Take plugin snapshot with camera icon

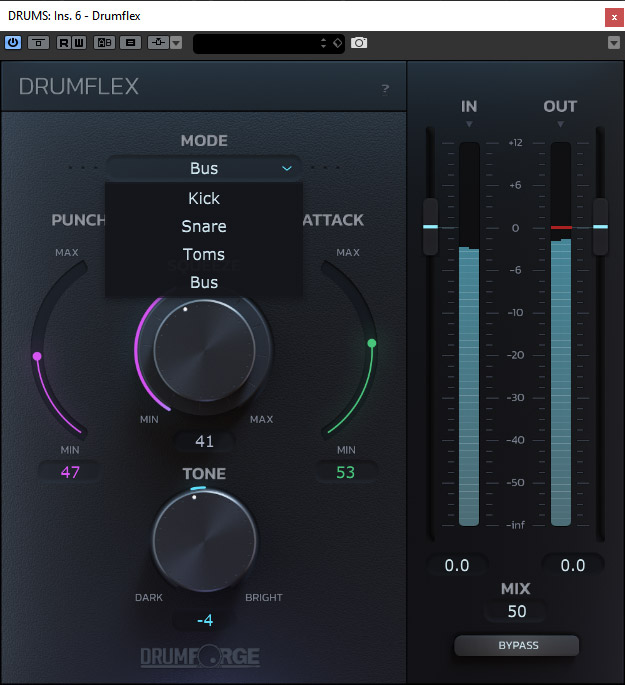tap(359, 43)
